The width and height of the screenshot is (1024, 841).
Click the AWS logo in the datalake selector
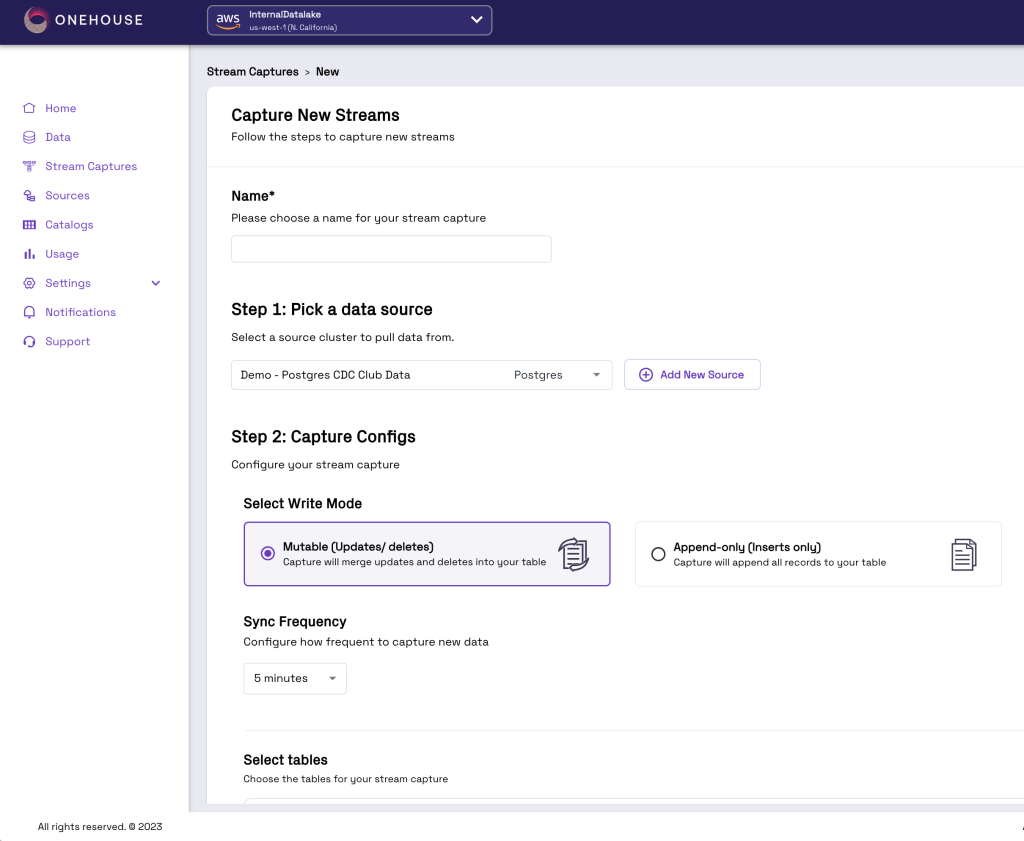(x=226, y=19)
